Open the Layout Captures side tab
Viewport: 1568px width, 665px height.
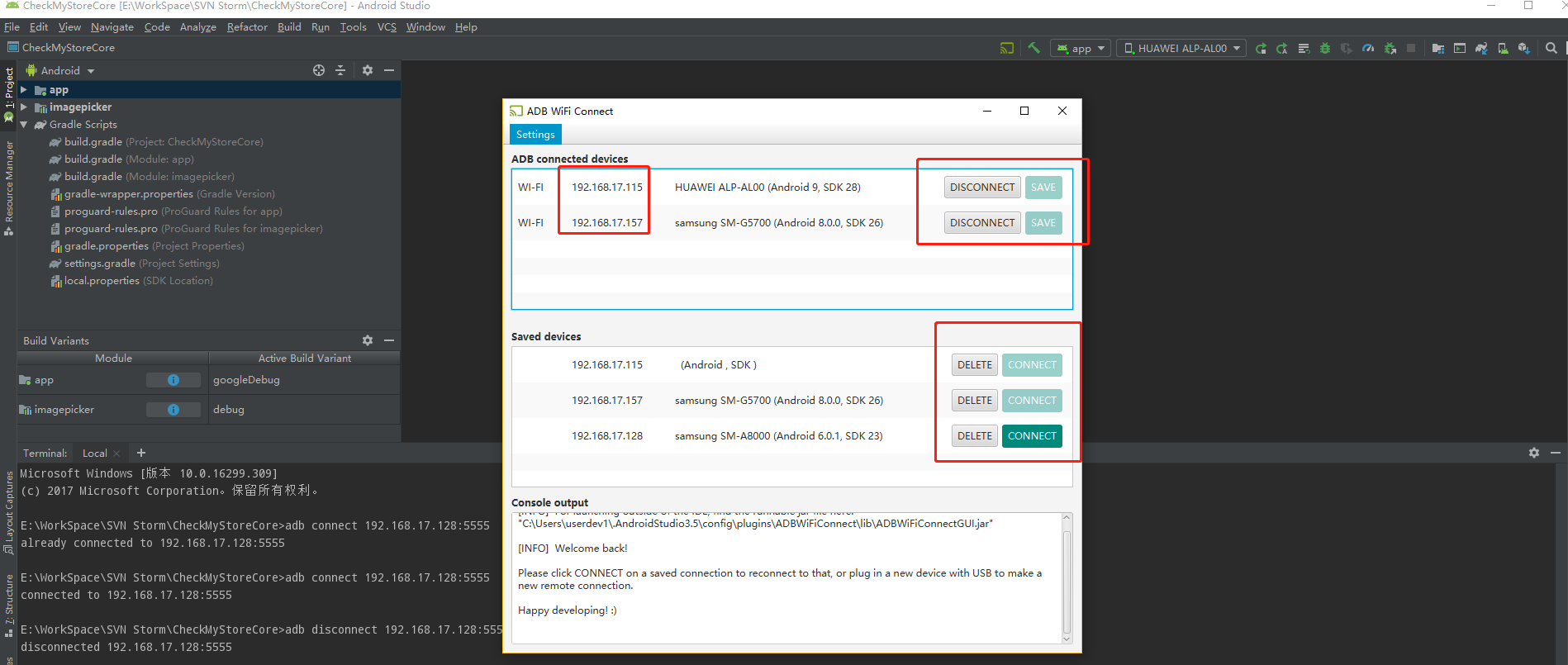tap(9, 512)
